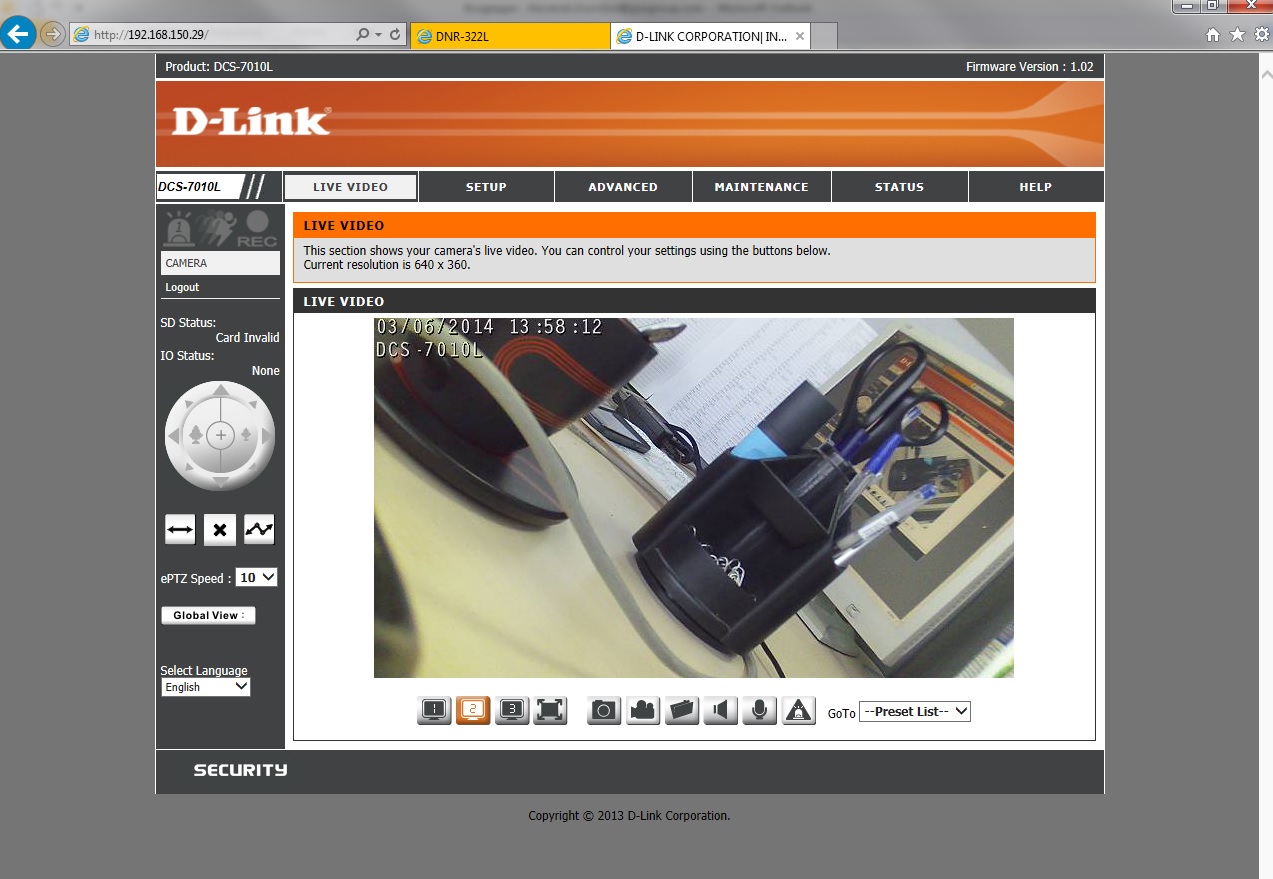The height and width of the screenshot is (879, 1273).
Task: Start video recording with camcorder icon
Action: (x=643, y=710)
